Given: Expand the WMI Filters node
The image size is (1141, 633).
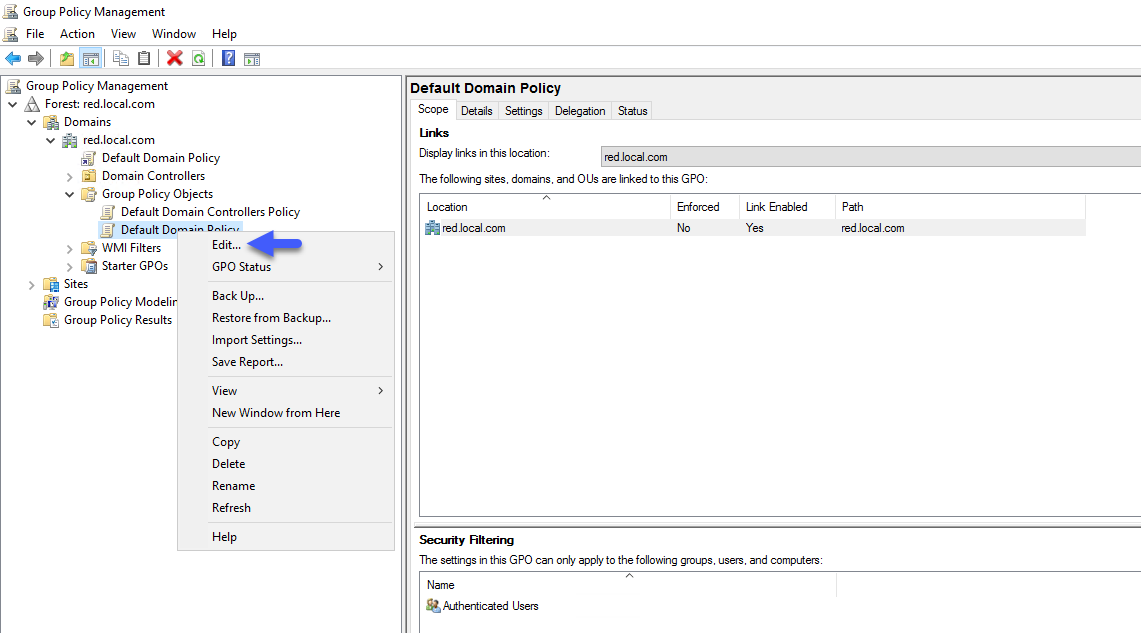Looking at the screenshot, I should (x=70, y=249).
